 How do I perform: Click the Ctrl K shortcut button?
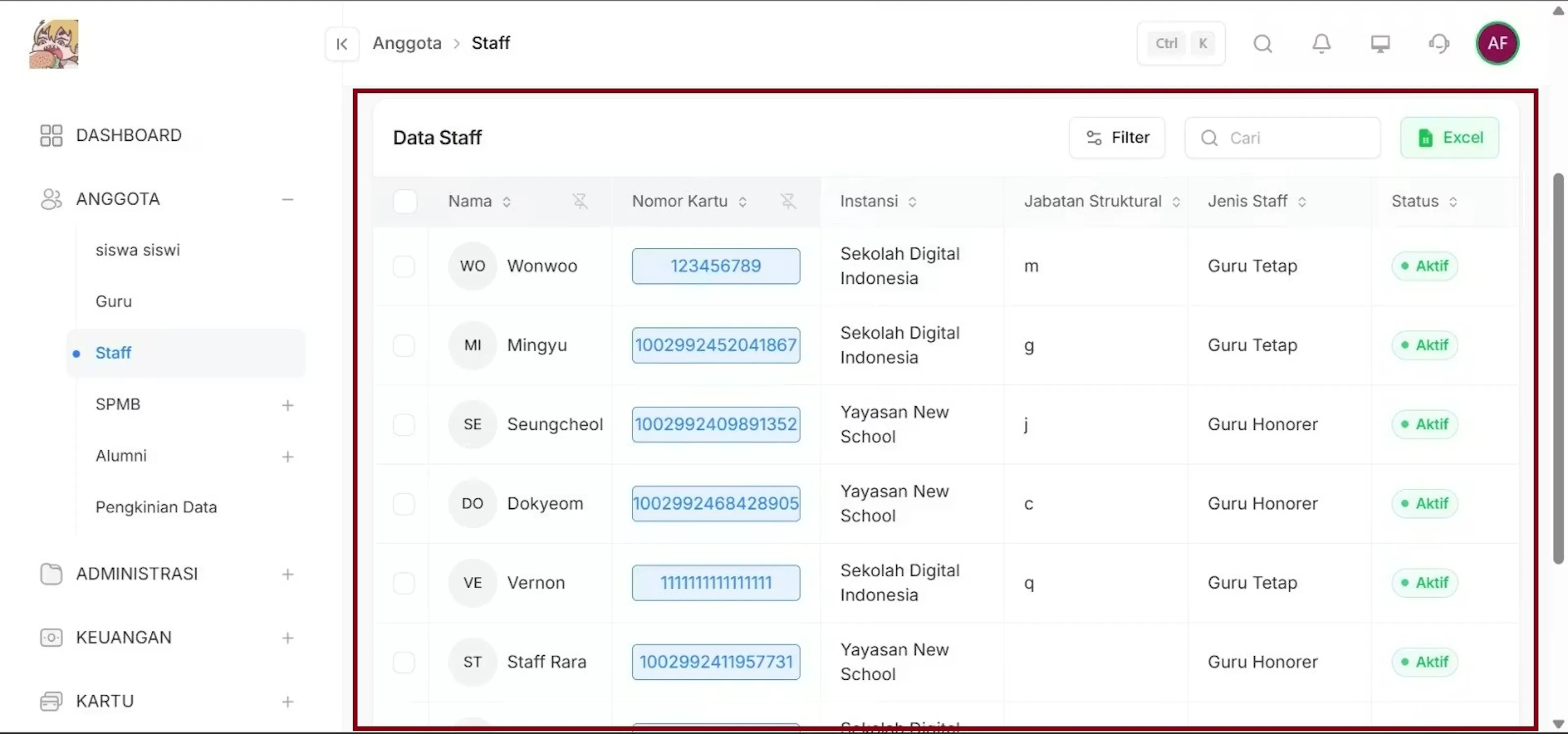click(x=1181, y=44)
